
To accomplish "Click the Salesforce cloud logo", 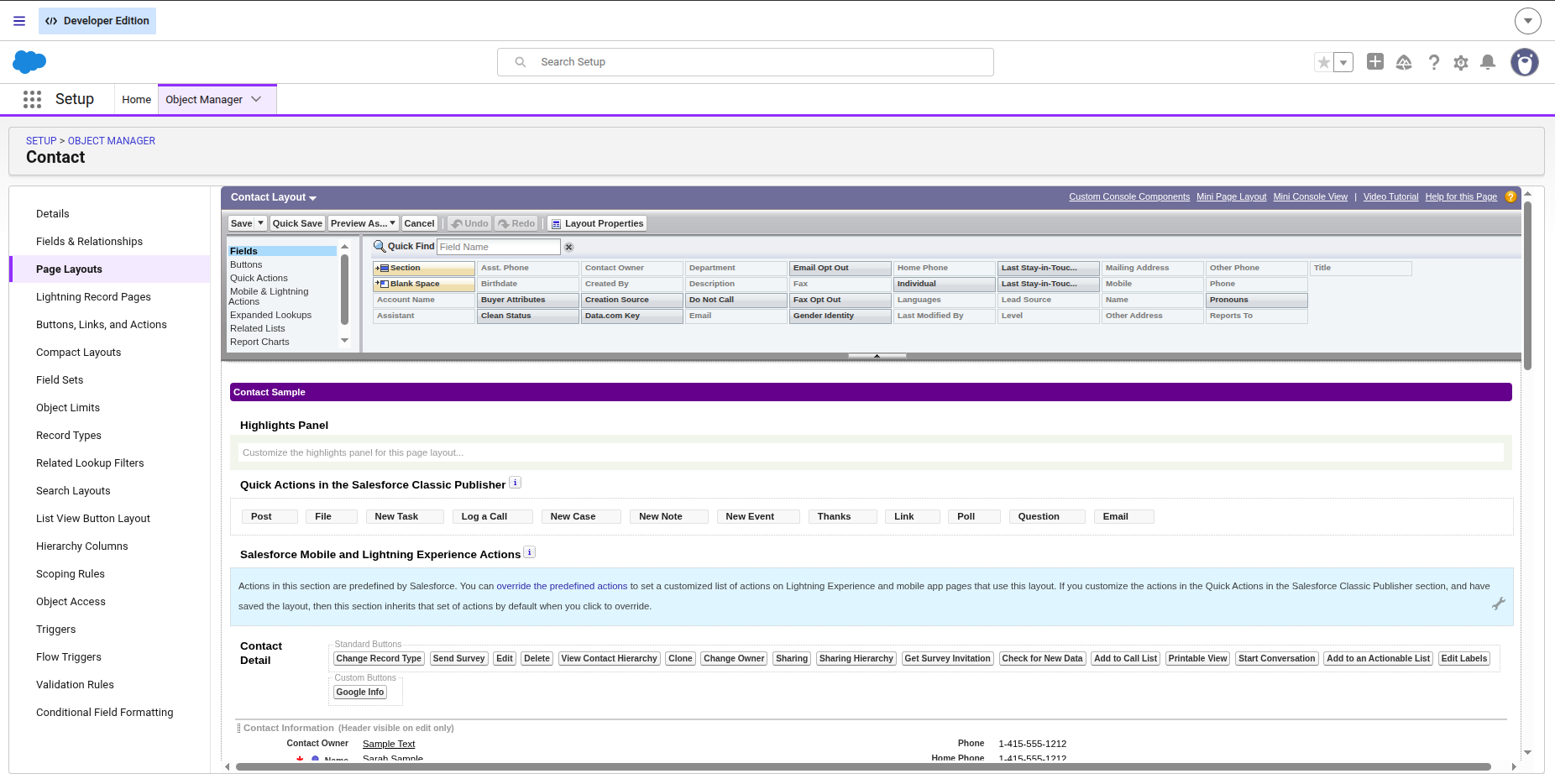I will pos(29,62).
